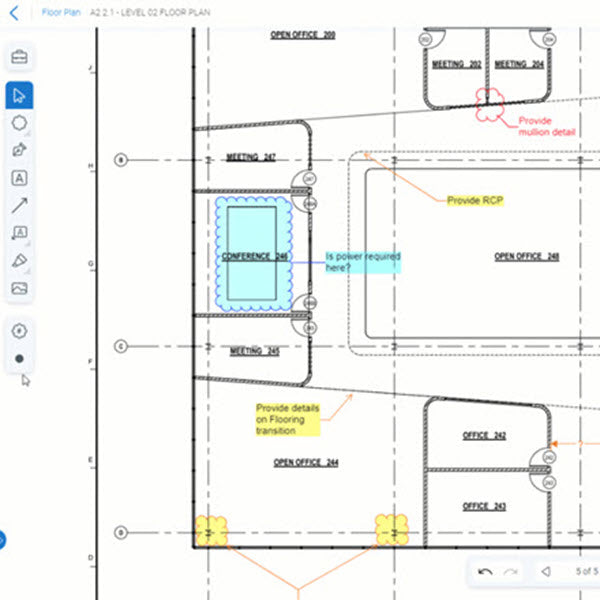
Task: Choose the pen edit tool
Action: (x=19, y=151)
